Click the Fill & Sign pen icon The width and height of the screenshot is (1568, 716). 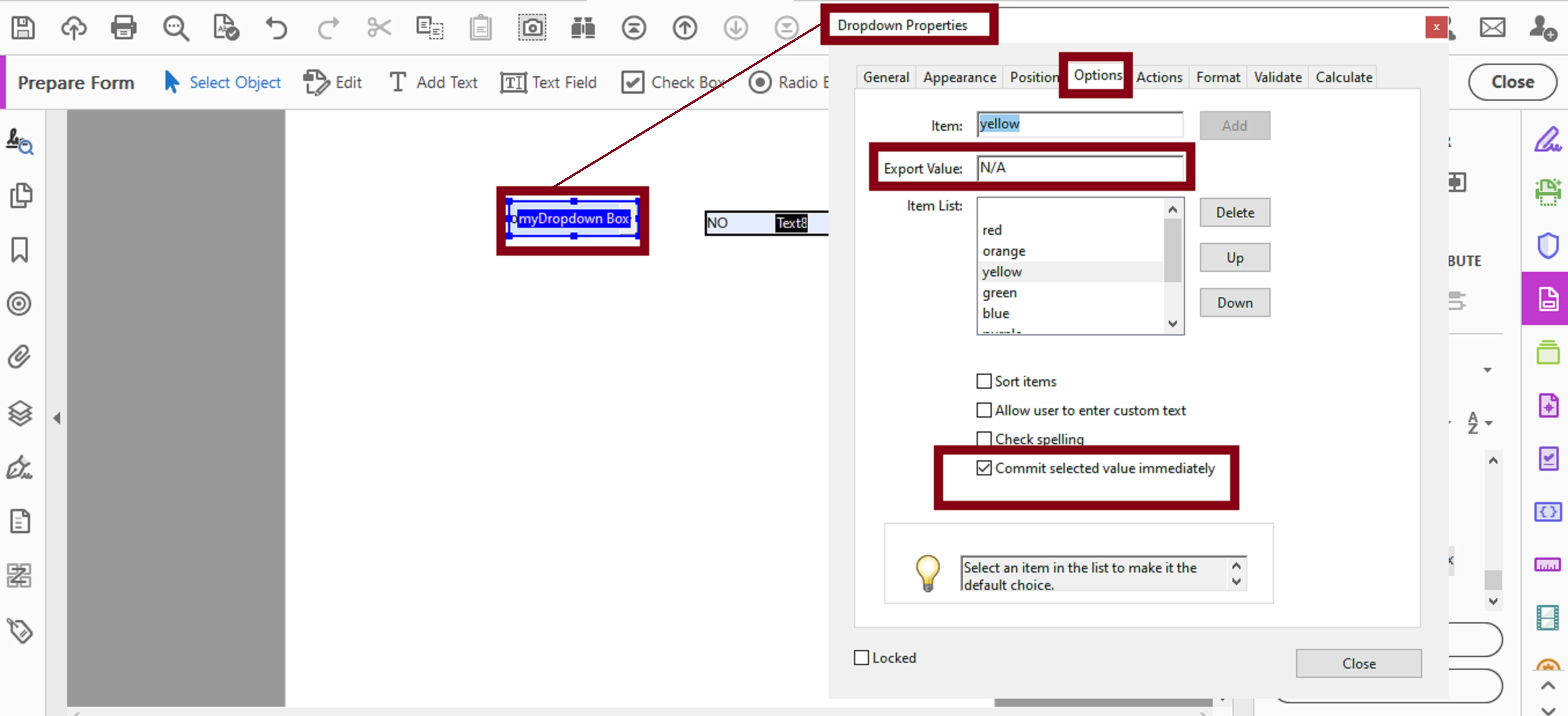(1548, 139)
